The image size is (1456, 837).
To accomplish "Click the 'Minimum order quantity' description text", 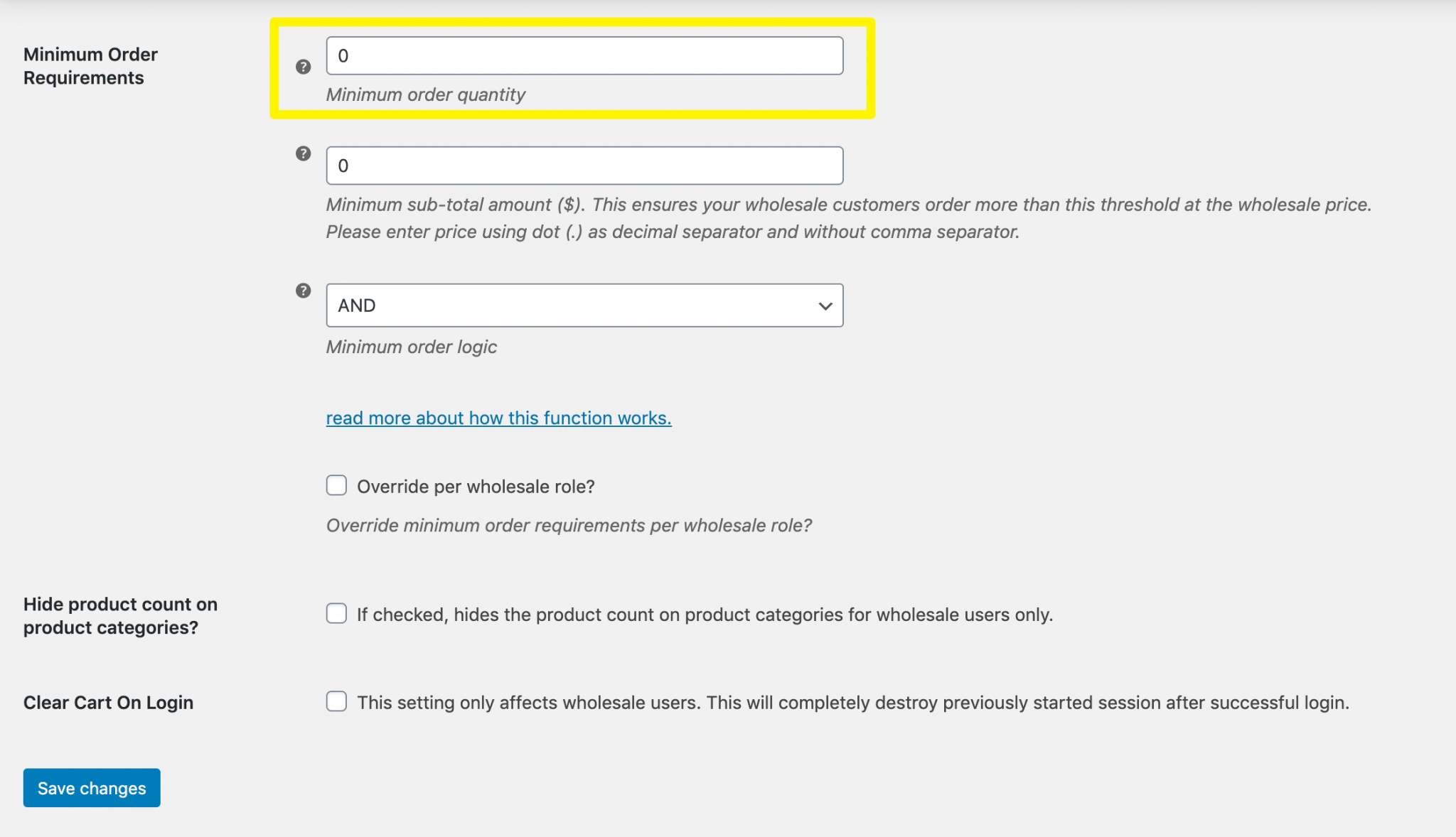I will (425, 94).
